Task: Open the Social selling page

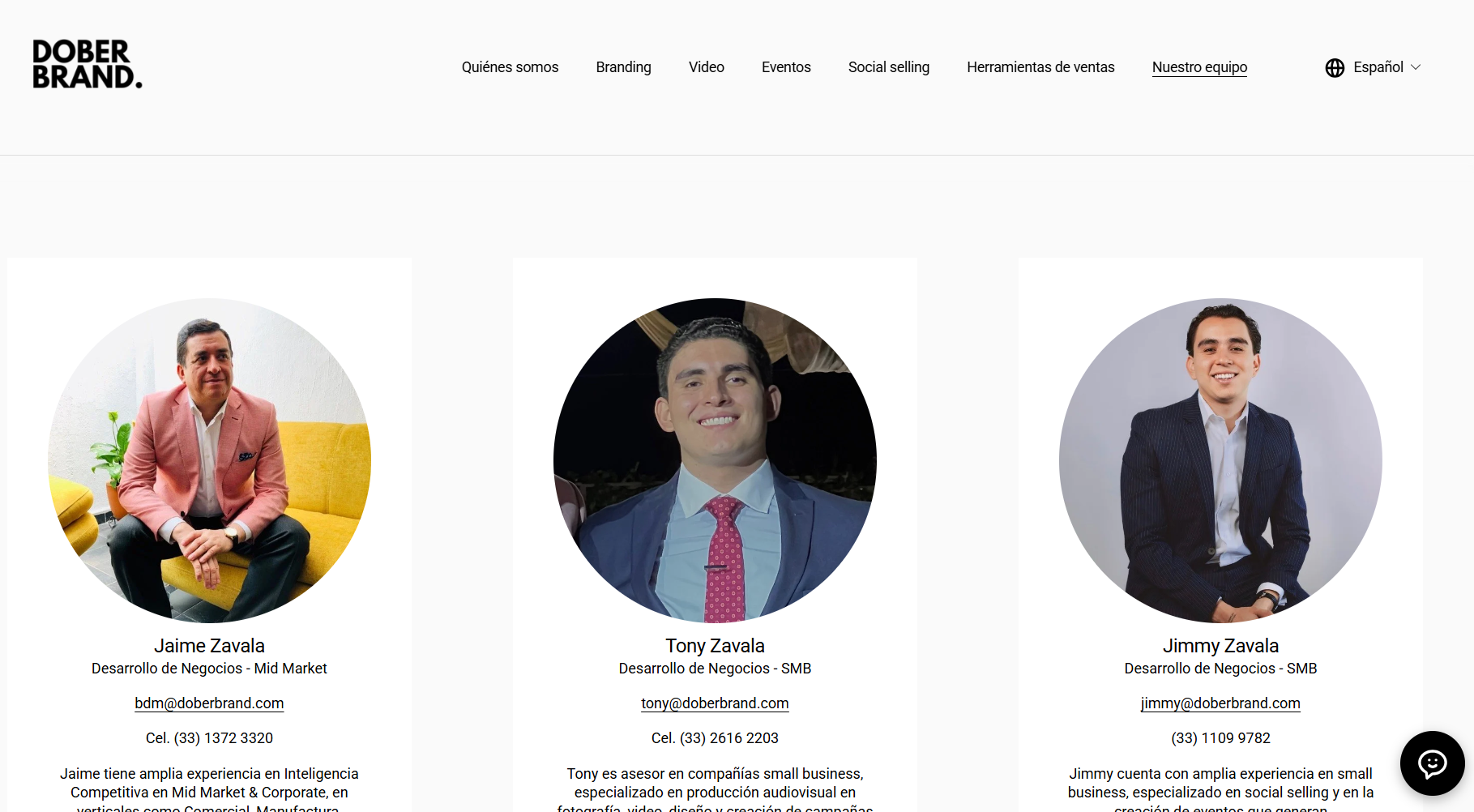Action: coord(889,67)
